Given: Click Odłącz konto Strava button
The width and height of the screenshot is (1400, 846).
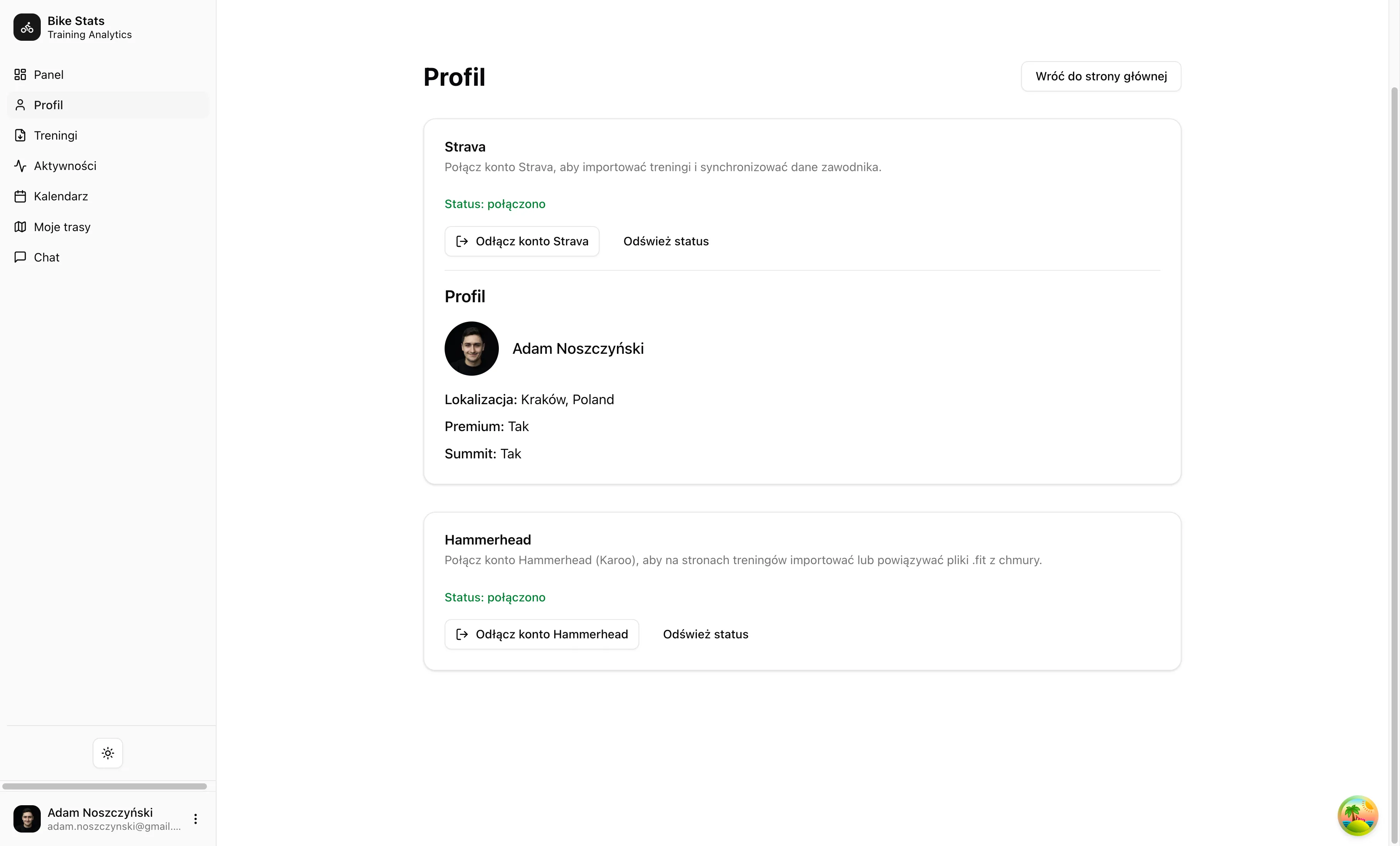Looking at the screenshot, I should coord(522,241).
